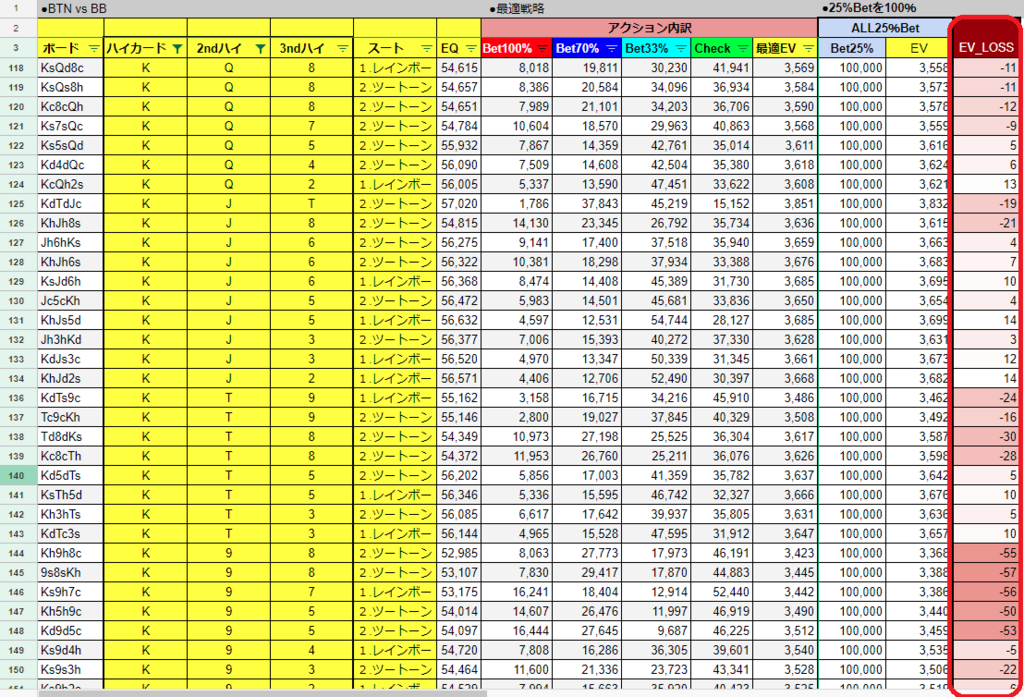Viewport: 1024px width, 697px height.
Task: Open filter for 最適EV column
Action: 808,48
